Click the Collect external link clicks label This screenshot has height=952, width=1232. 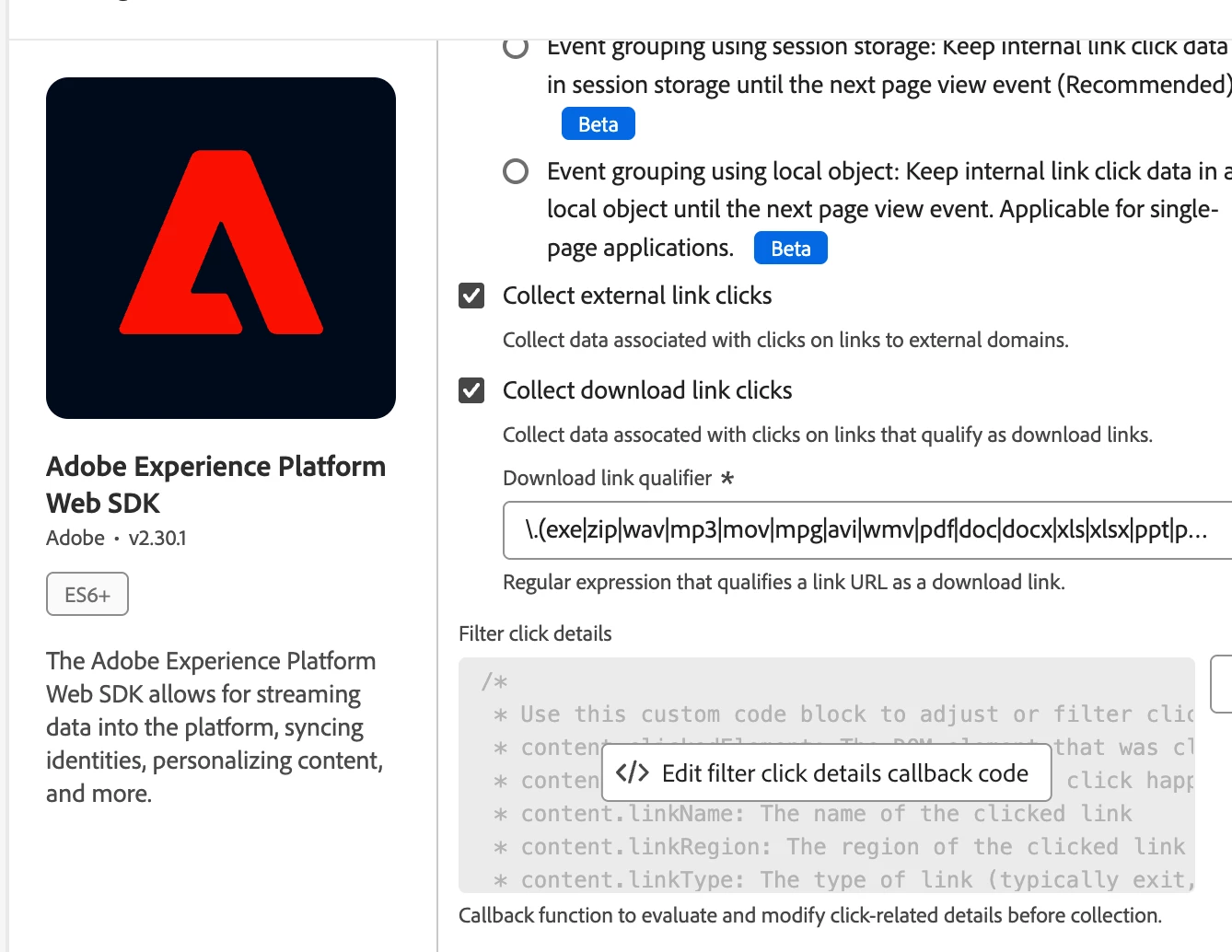click(637, 296)
